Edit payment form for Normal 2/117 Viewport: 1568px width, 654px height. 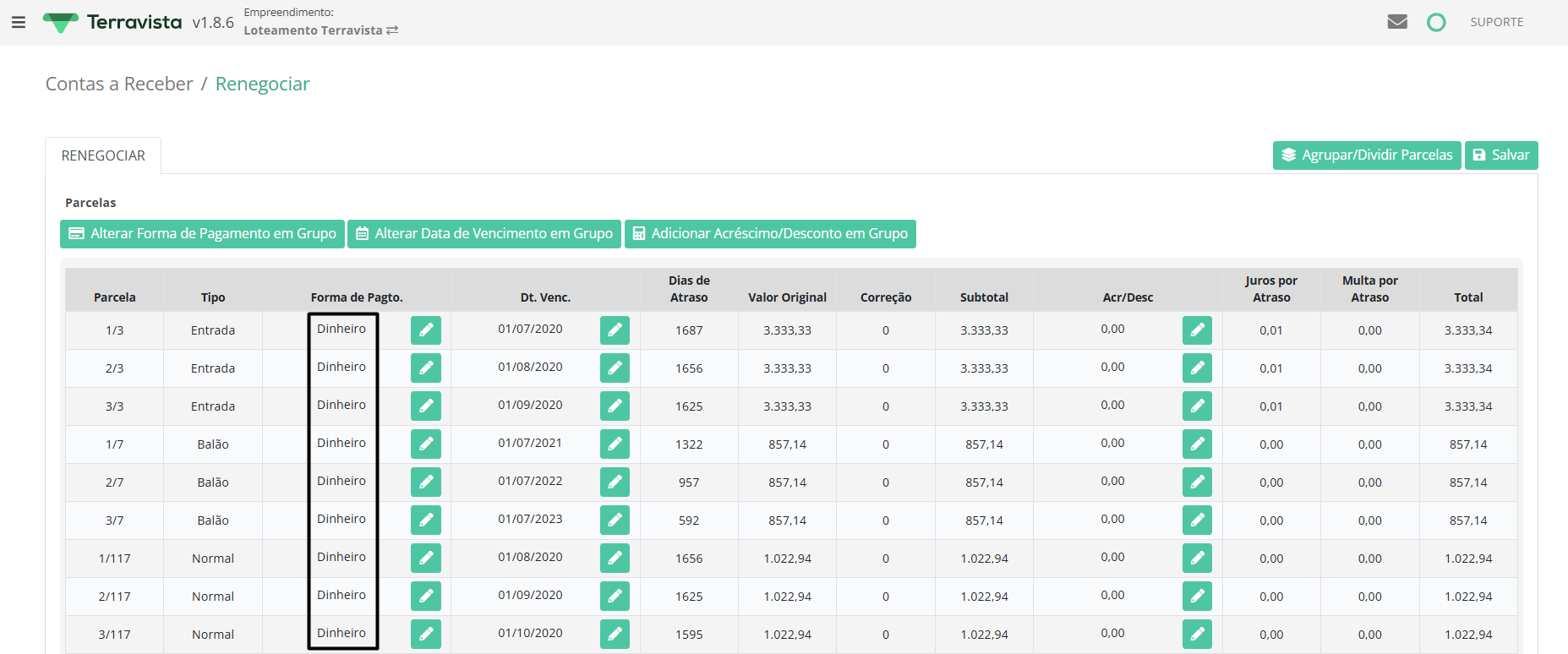coord(426,597)
